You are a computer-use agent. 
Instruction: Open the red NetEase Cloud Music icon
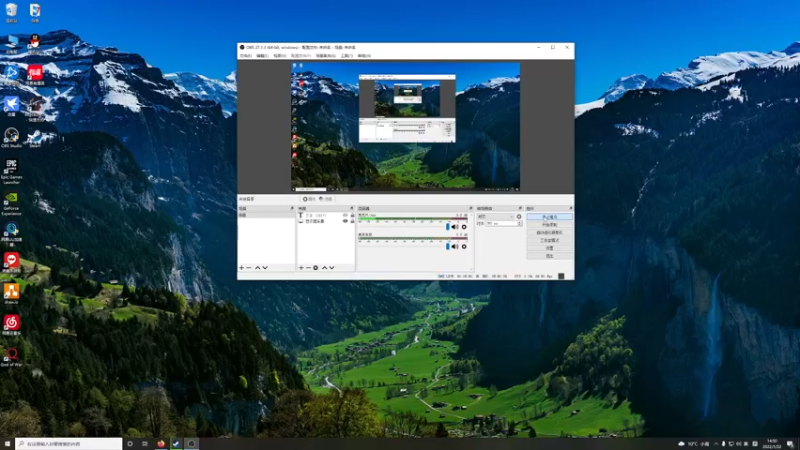coord(11,324)
